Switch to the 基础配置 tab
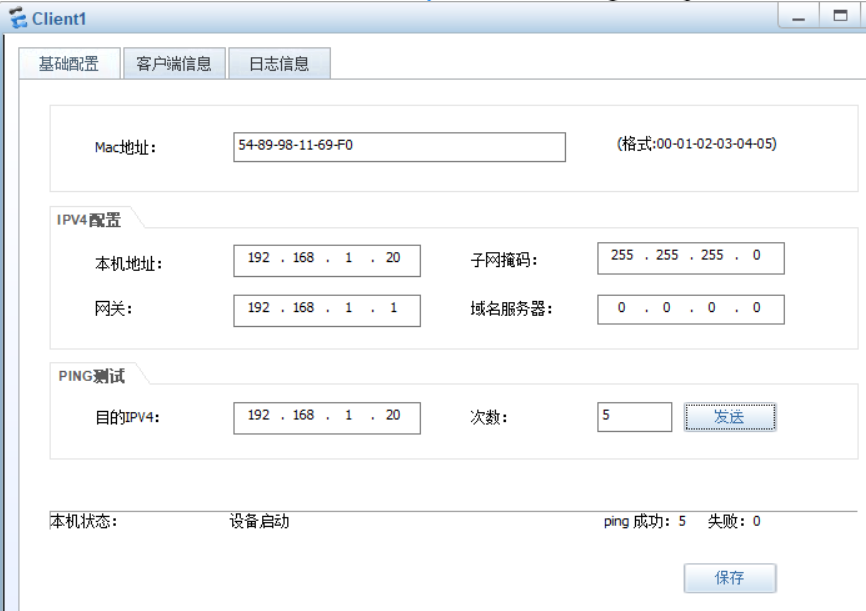Image resolution: width=866 pixels, height=611 pixels. [x=69, y=64]
